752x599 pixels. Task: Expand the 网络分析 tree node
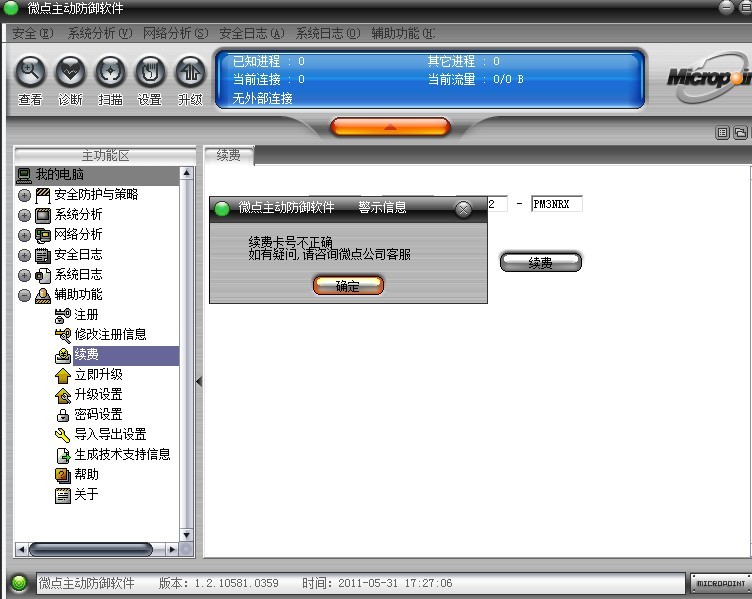click(x=24, y=235)
